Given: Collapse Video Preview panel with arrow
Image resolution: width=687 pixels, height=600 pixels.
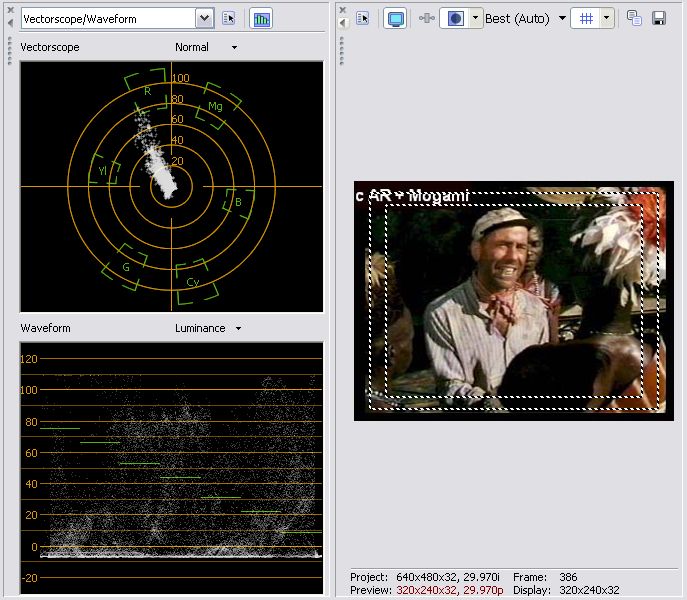Looking at the screenshot, I should pyautogui.click(x=343, y=22).
